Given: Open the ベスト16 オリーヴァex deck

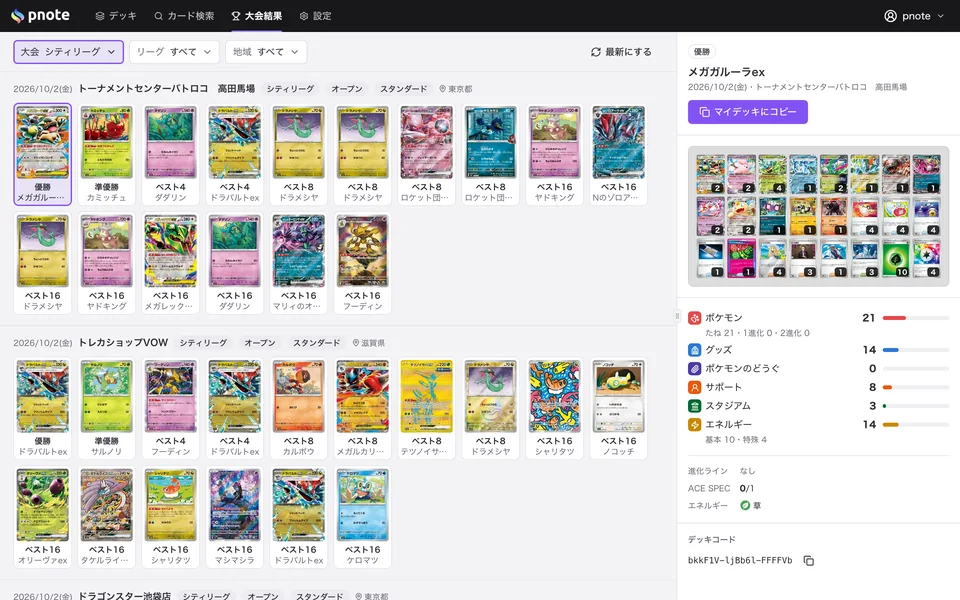Looking at the screenshot, I should click(x=43, y=517).
